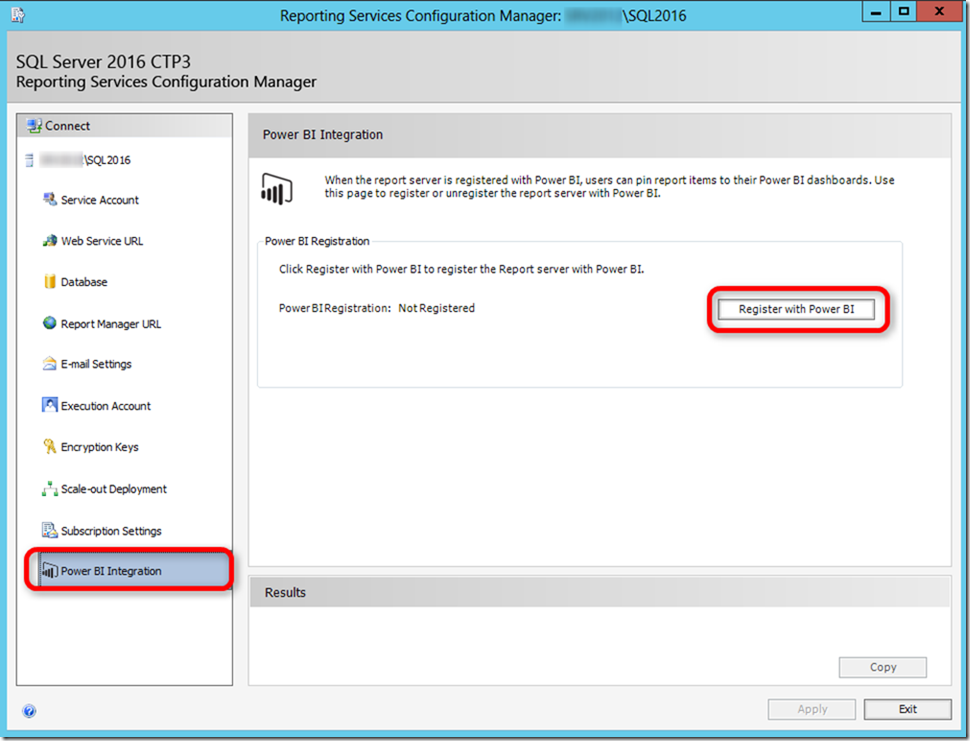The height and width of the screenshot is (741, 970).
Task: Close the Configuration Manager window
Action: pyautogui.click(x=939, y=12)
